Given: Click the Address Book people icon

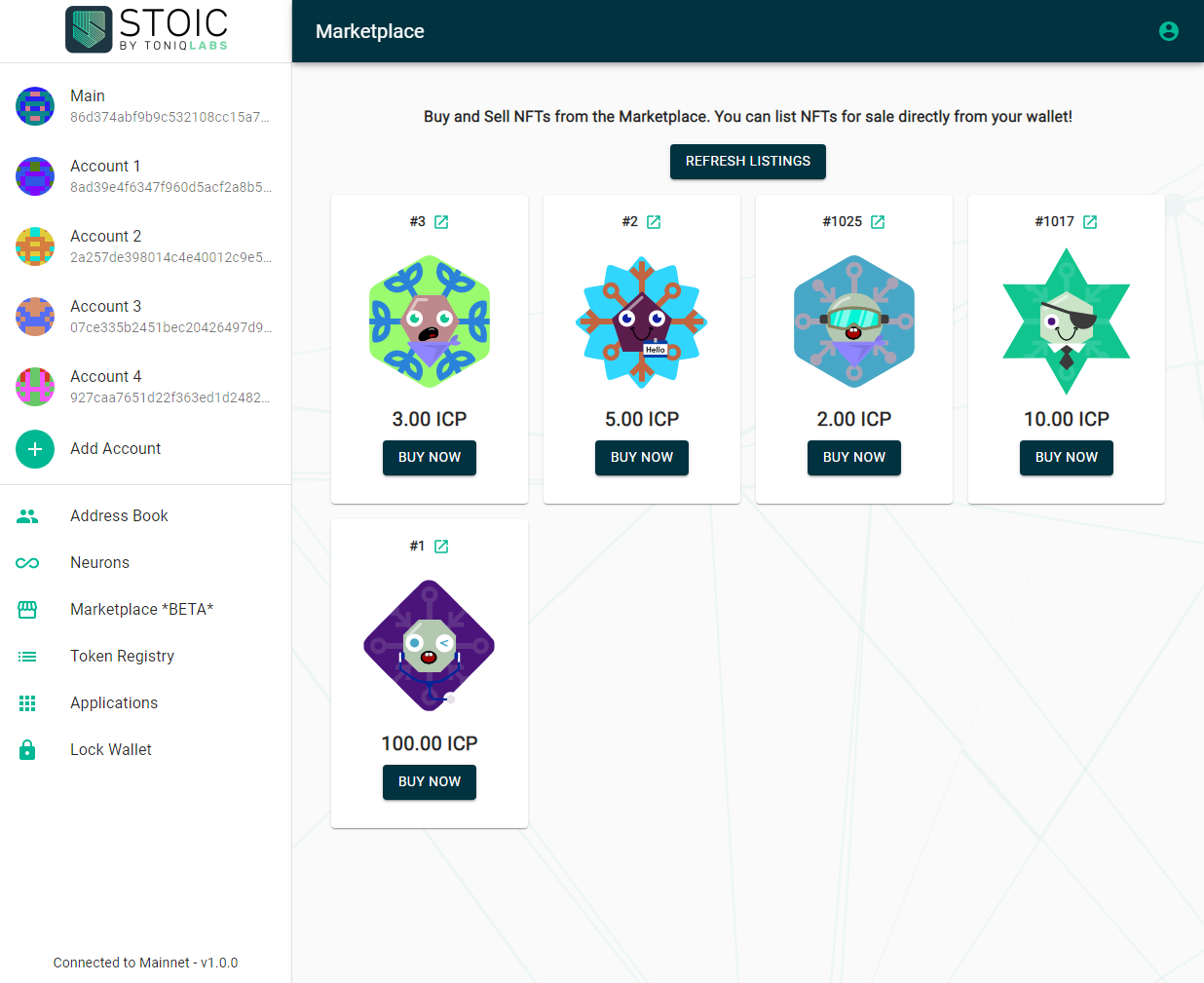Looking at the screenshot, I should 27,516.
